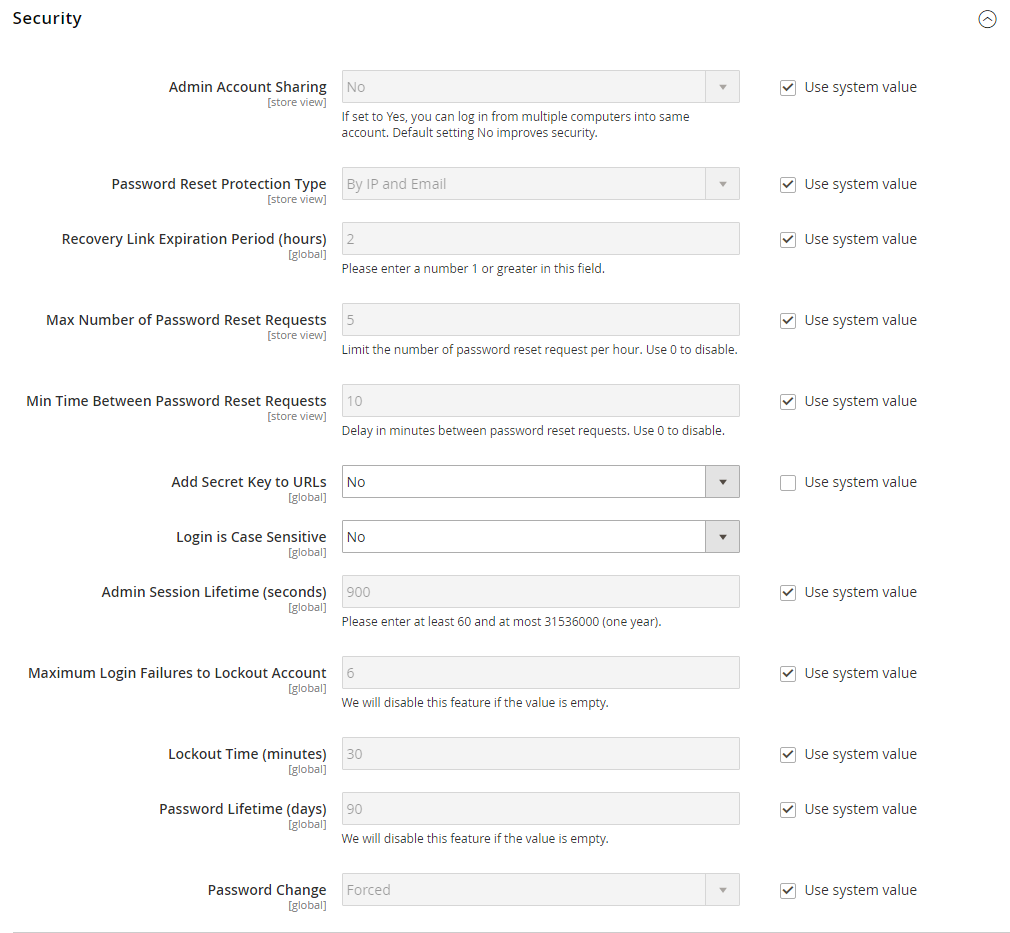
Task: Click the Max Number of Password Reset Requests field
Action: (540, 319)
